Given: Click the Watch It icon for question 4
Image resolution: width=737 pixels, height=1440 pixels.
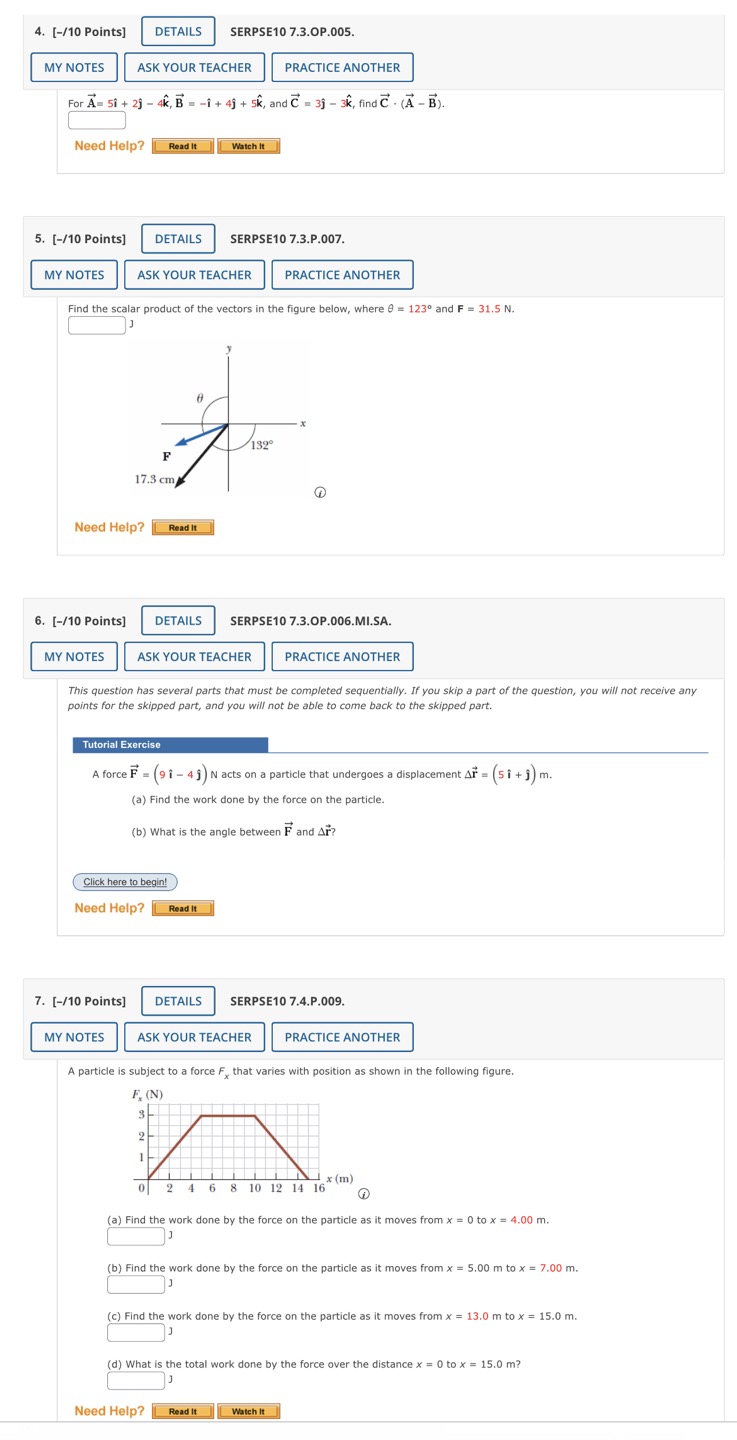Looking at the screenshot, I should coord(247,145).
